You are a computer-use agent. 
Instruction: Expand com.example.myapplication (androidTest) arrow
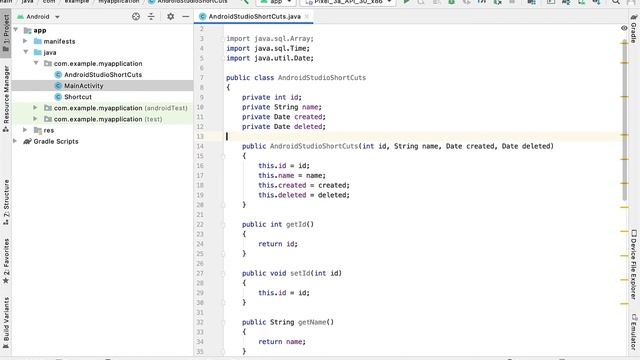pyautogui.click(x=36, y=107)
